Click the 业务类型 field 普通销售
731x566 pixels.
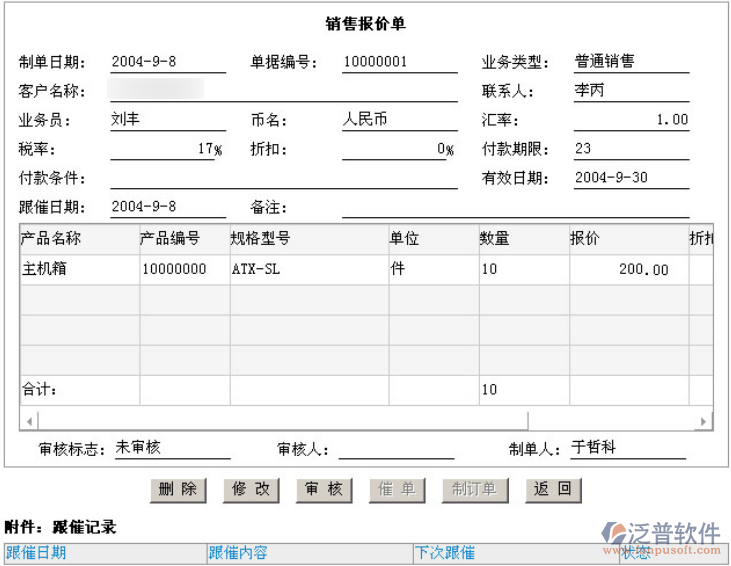pos(630,62)
